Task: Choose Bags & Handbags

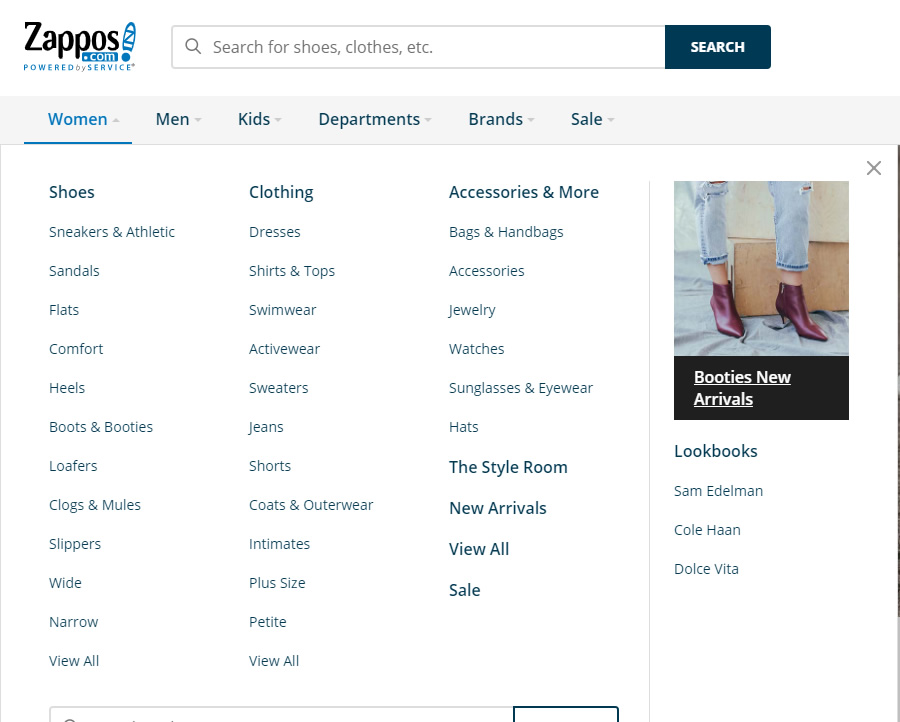Action: coord(506,232)
